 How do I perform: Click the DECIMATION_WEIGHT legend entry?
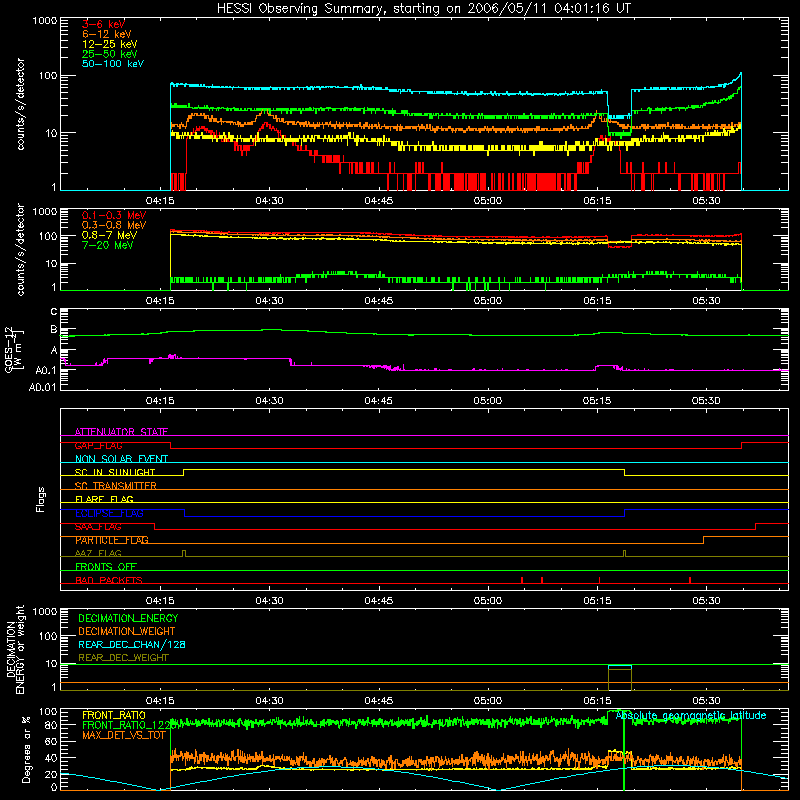[x=127, y=631]
